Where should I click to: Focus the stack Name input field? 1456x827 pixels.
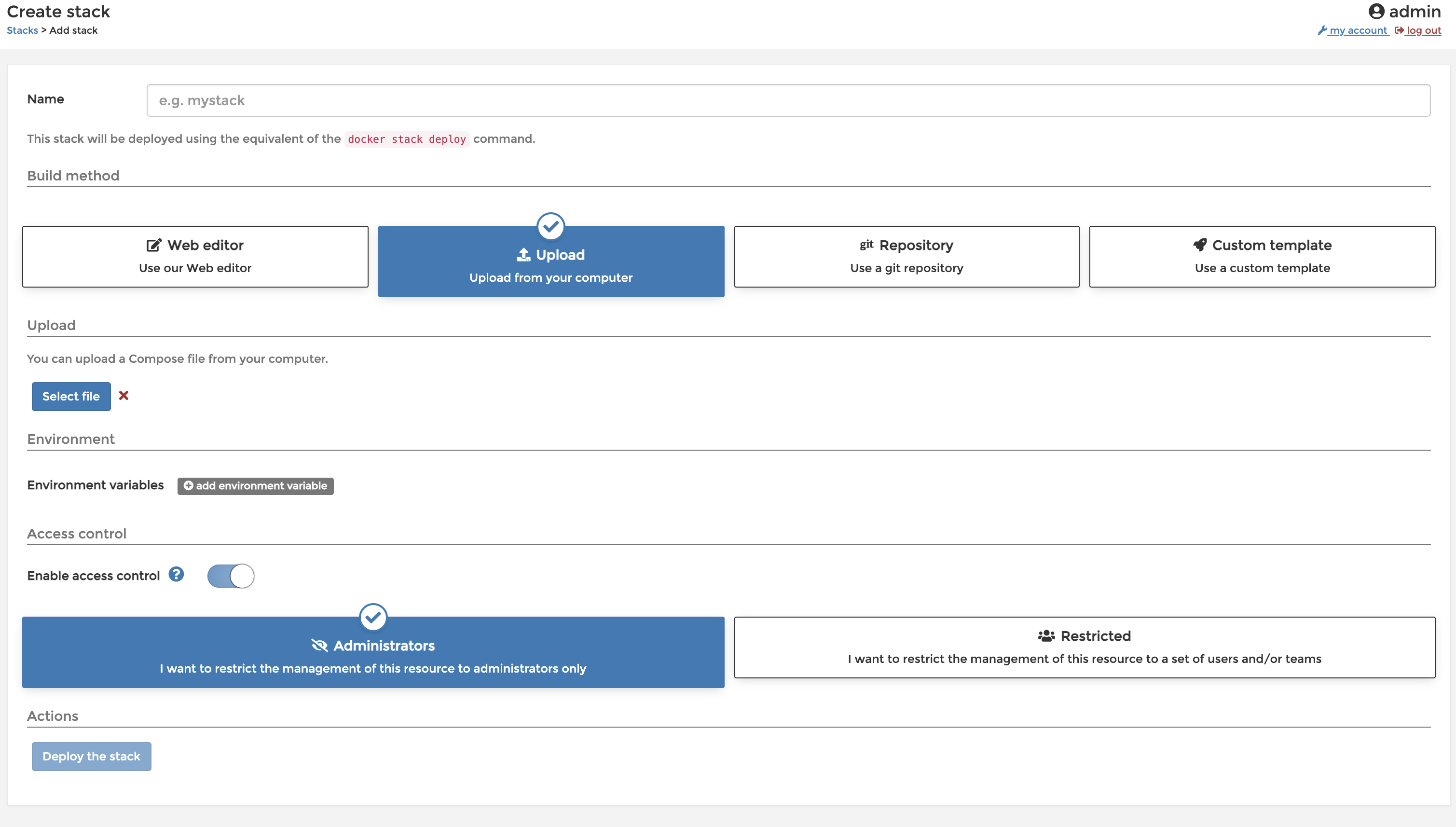[788, 100]
